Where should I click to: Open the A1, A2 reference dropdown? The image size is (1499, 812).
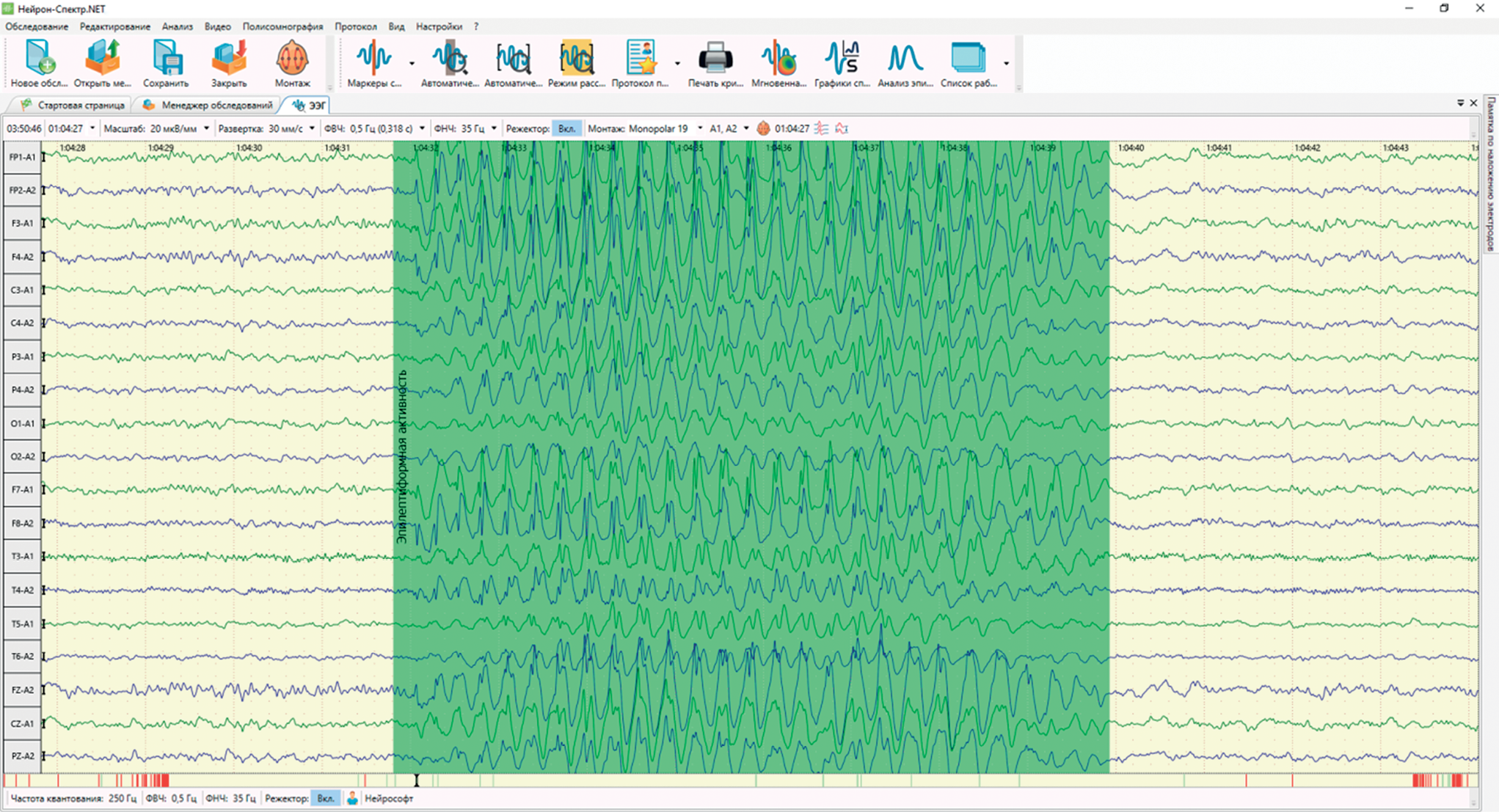coord(746,128)
